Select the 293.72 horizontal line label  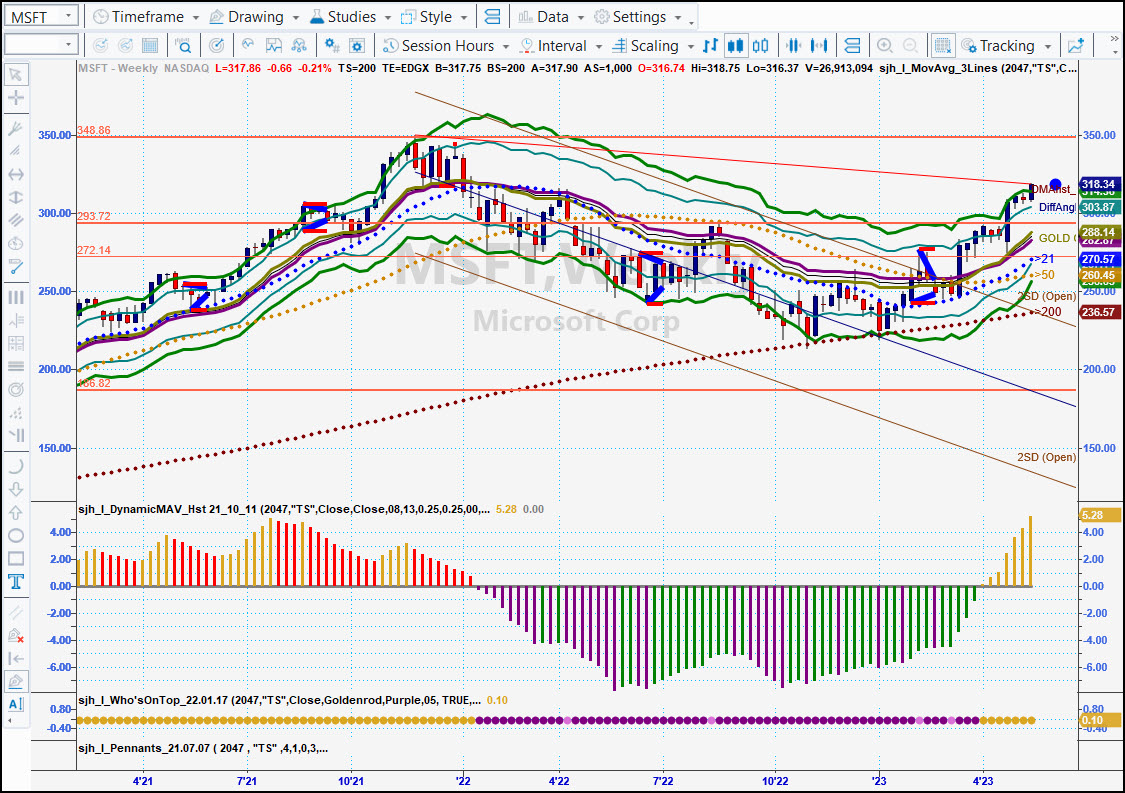pyautogui.click(x=94, y=216)
